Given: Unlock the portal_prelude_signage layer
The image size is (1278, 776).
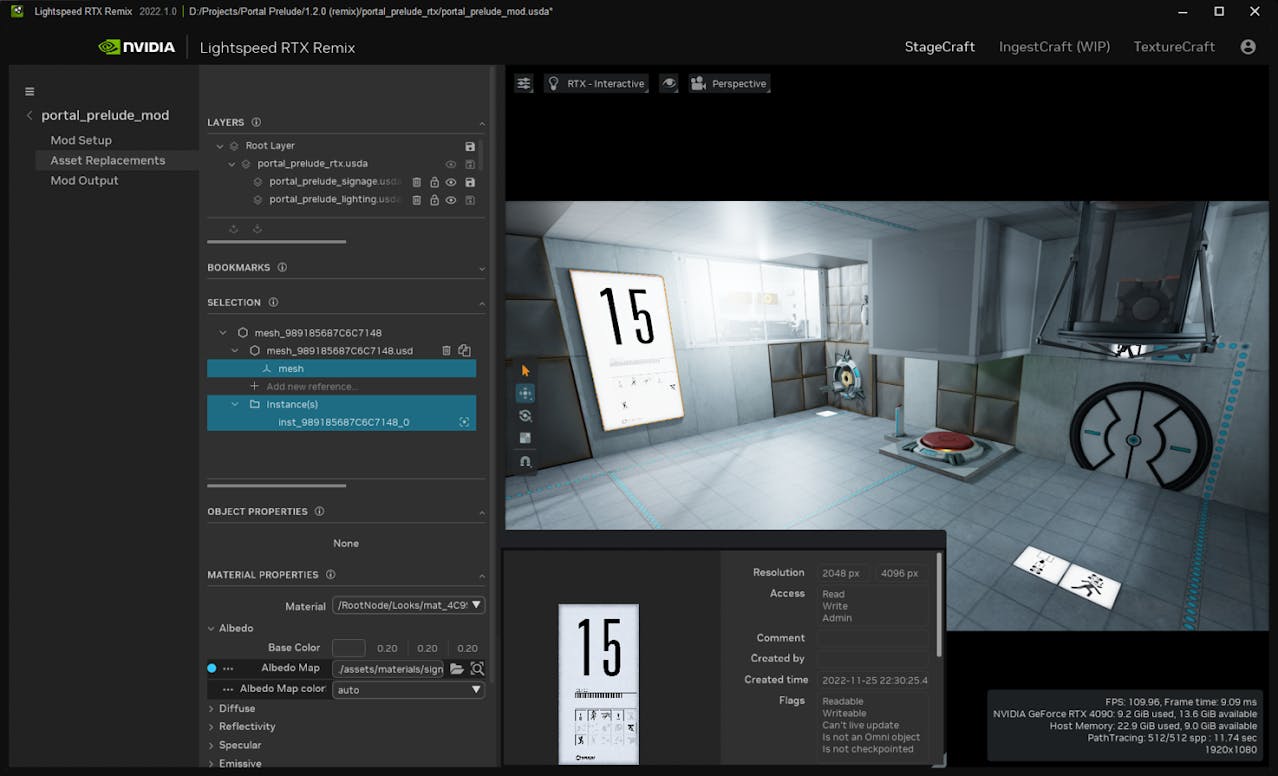Looking at the screenshot, I should [x=434, y=182].
